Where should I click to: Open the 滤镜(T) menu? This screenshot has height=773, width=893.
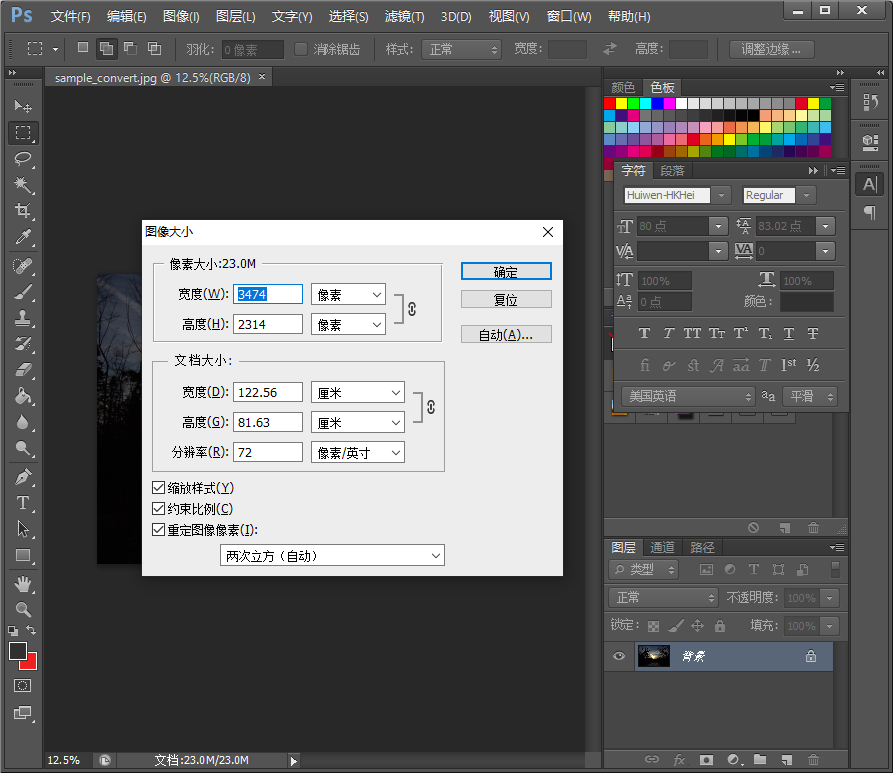(x=404, y=17)
